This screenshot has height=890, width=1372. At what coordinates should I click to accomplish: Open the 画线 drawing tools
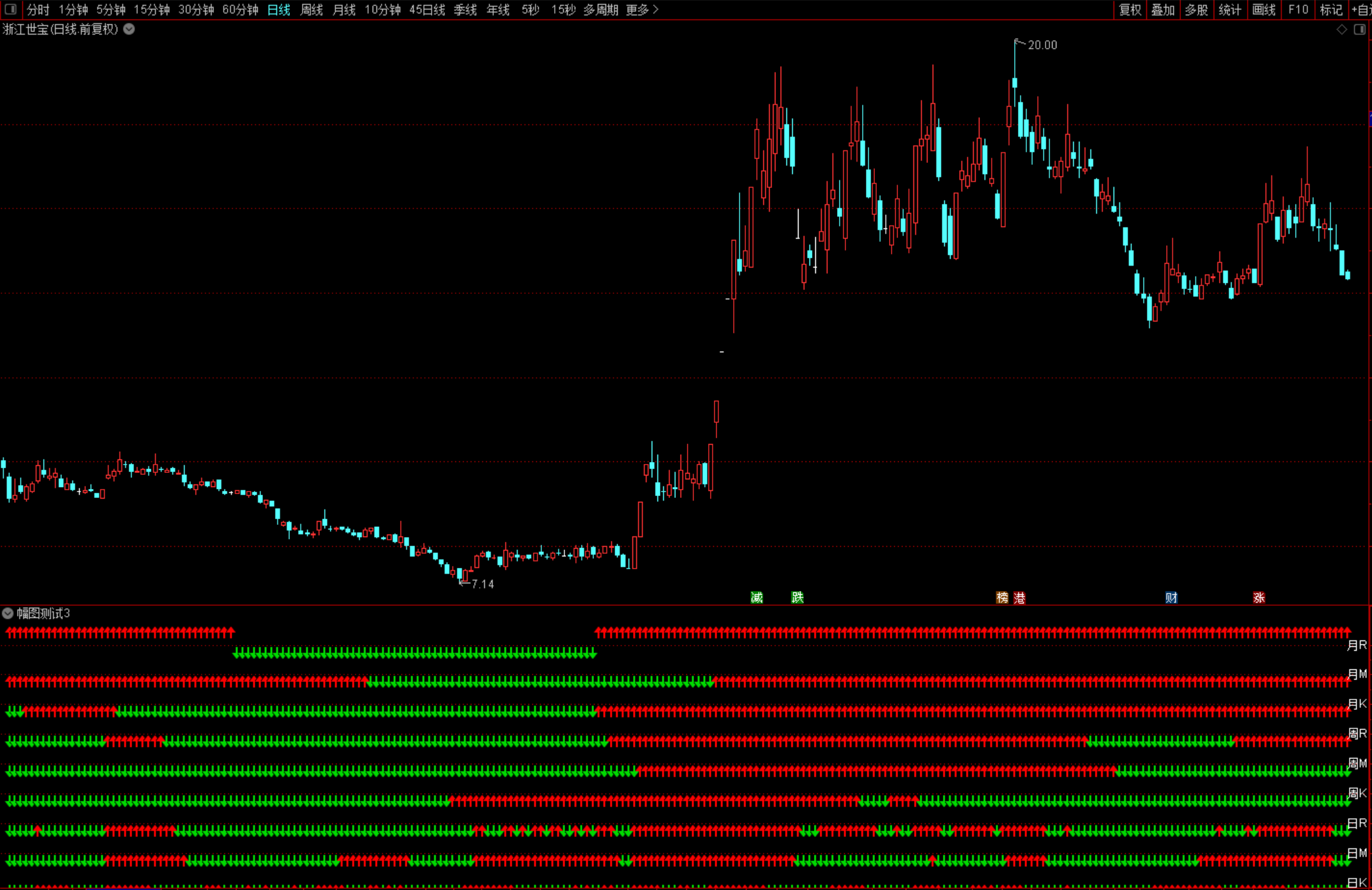click(1263, 10)
